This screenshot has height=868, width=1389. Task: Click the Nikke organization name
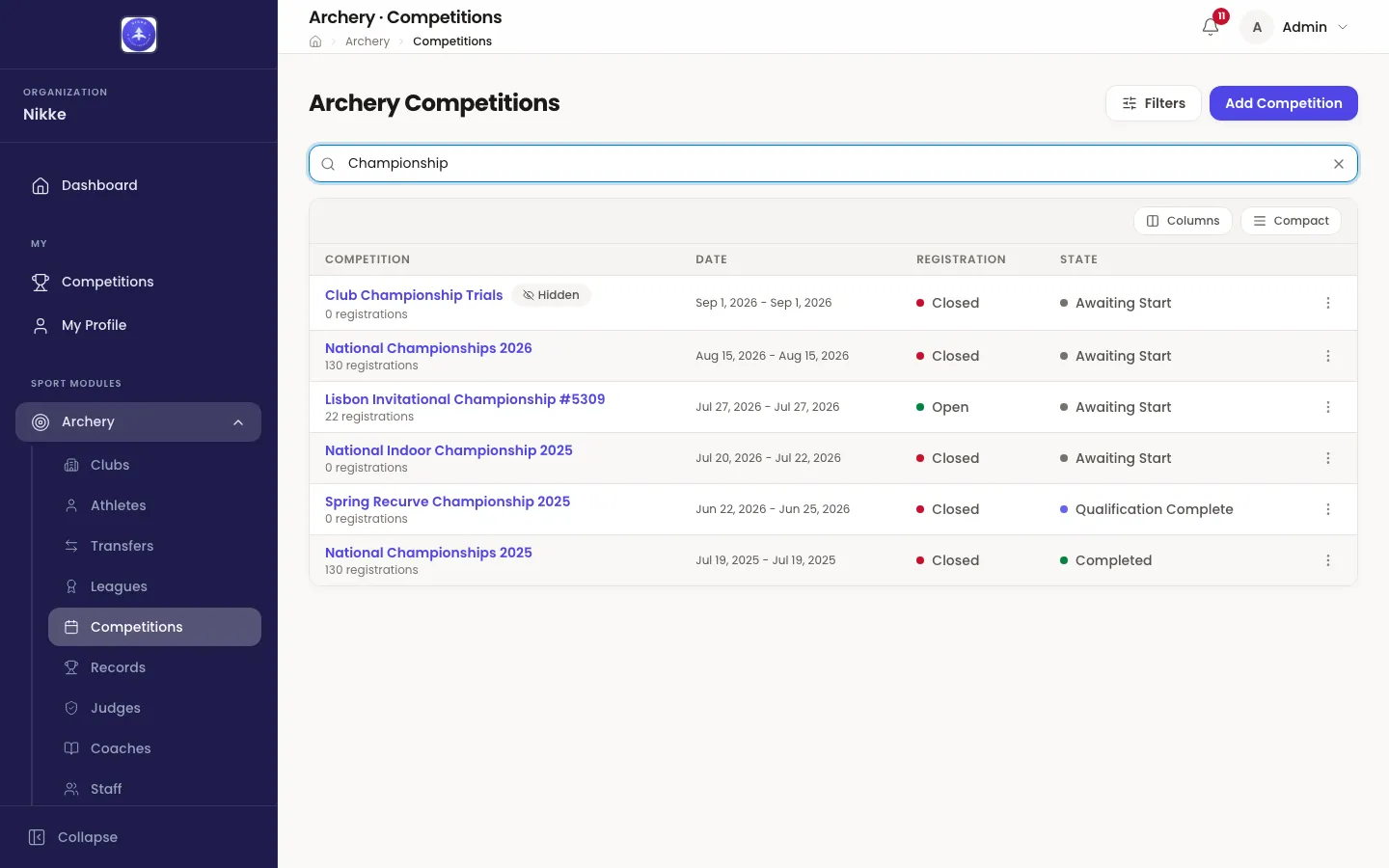click(44, 114)
